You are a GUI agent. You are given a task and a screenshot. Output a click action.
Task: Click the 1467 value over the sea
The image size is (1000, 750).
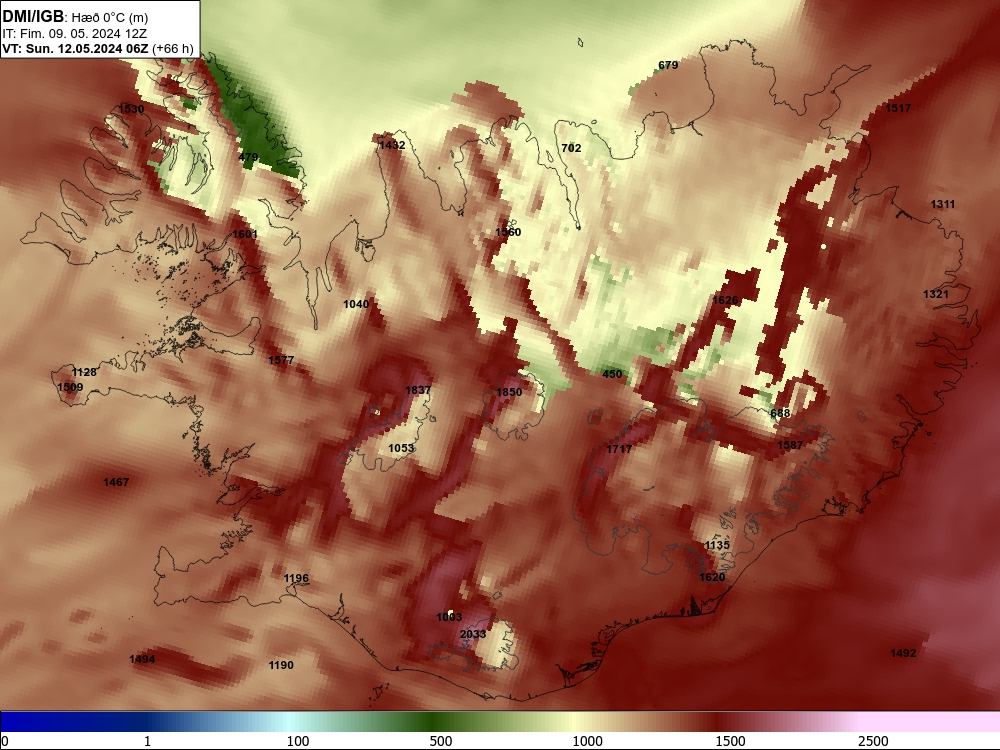(x=116, y=483)
